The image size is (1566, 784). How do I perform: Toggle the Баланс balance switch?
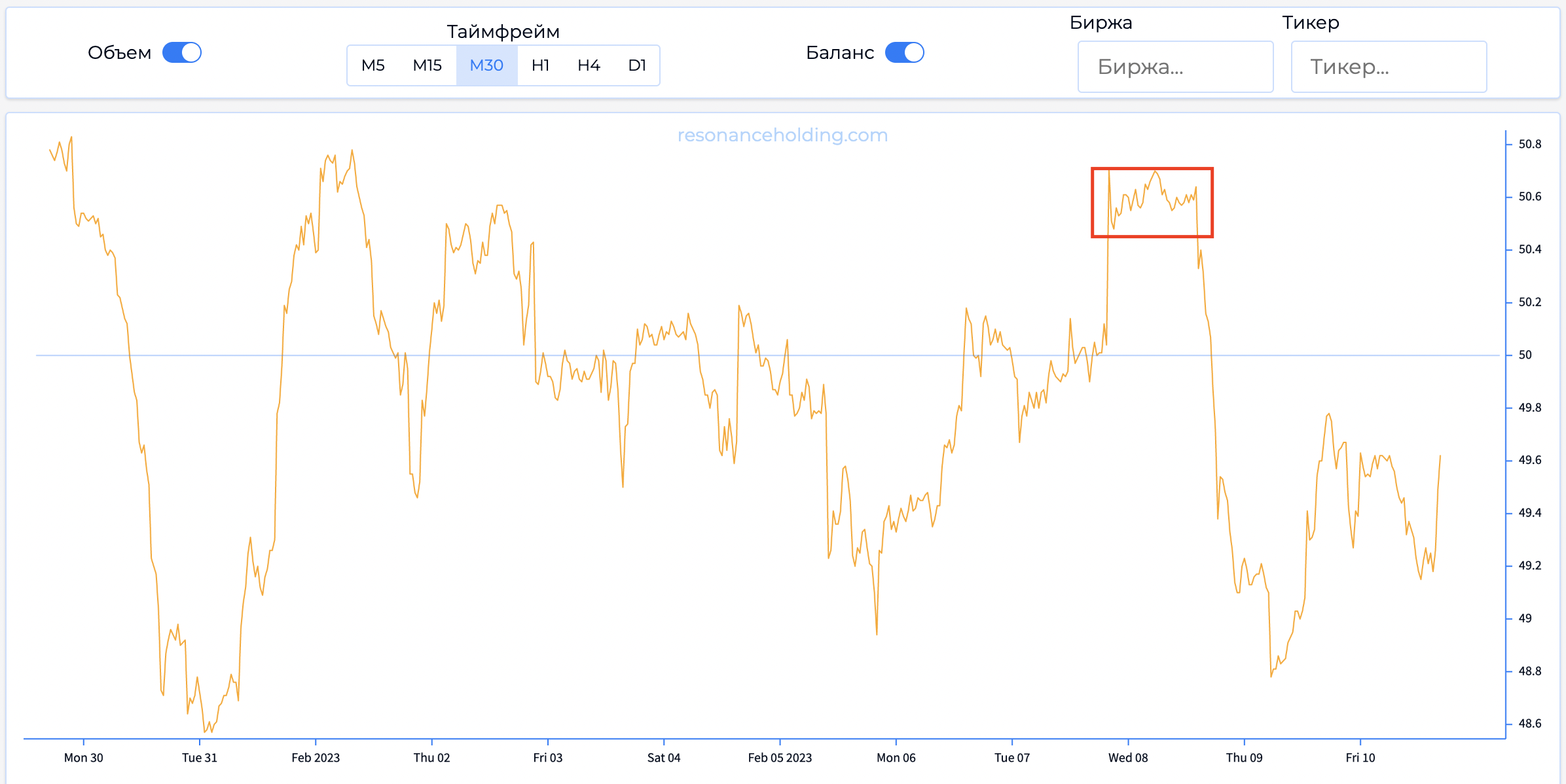coord(904,52)
